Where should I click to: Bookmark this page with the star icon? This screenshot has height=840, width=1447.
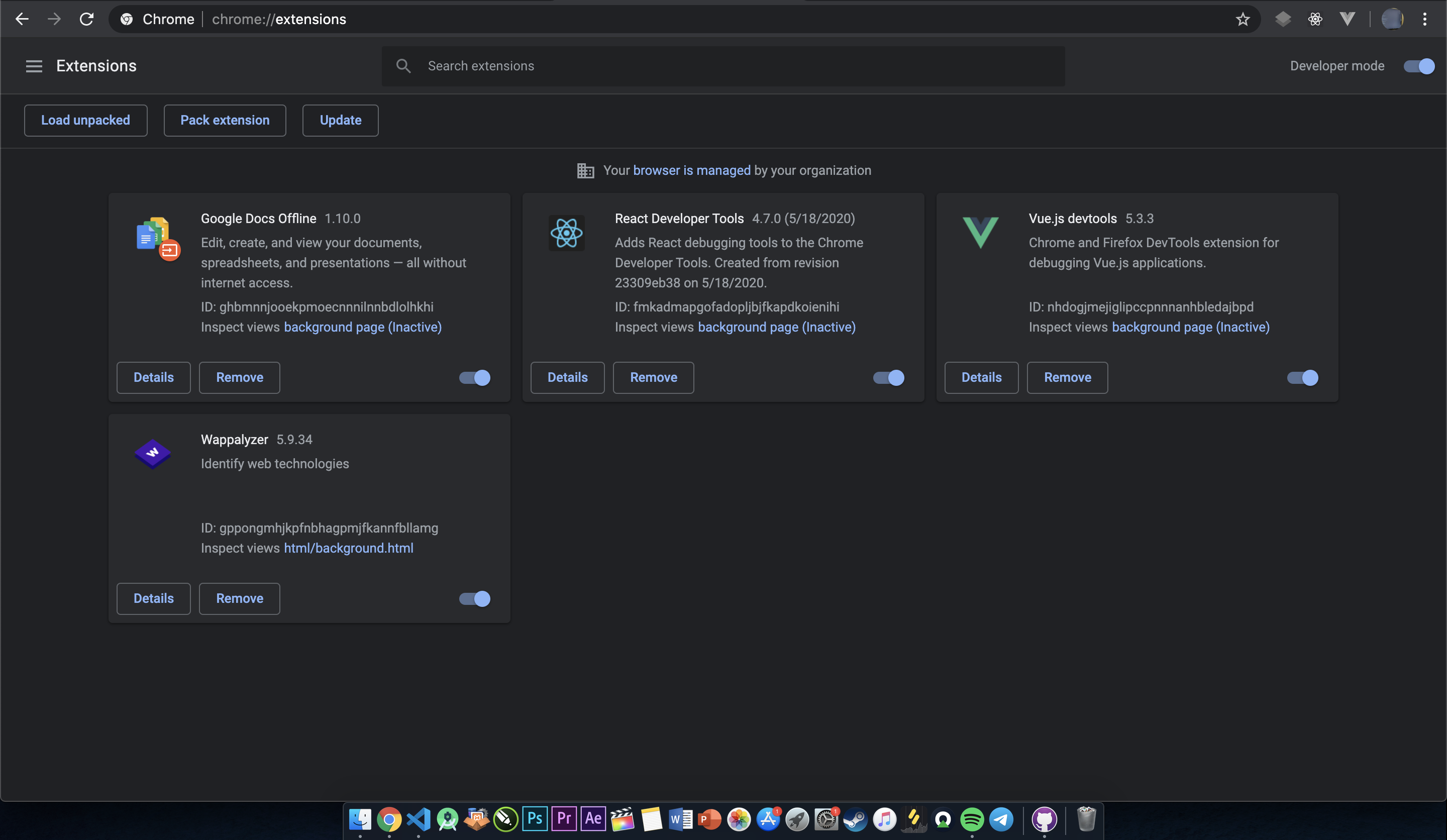(1243, 19)
